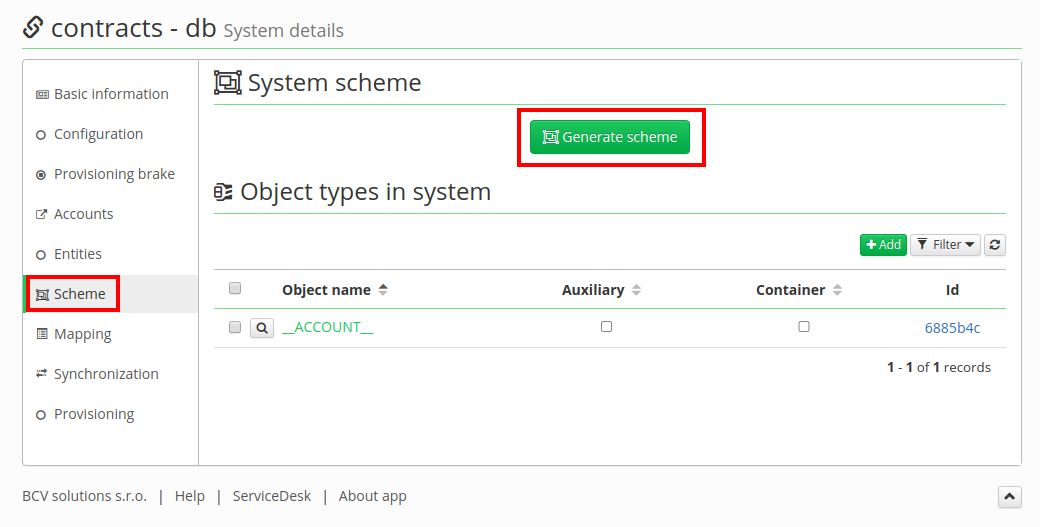Screen dimensions: 1040x527
Task: Open the Mapping tab in sidebar
Action: pyautogui.click(x=82, y=334)
